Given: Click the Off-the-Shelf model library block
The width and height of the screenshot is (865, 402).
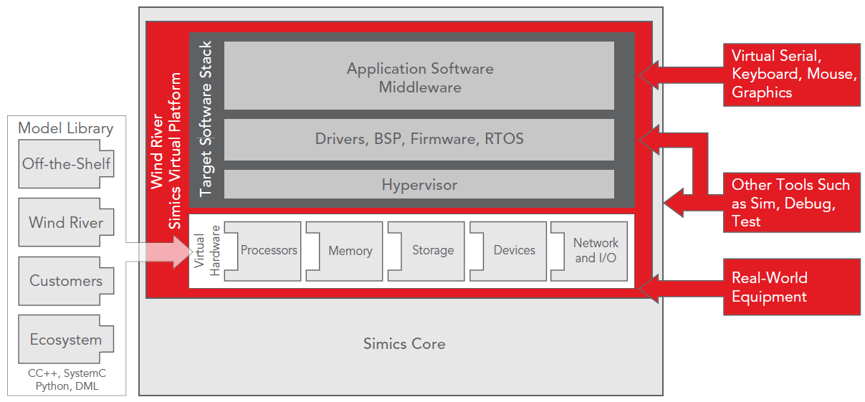Looking at the screenshot, I should tap(65, 163).
